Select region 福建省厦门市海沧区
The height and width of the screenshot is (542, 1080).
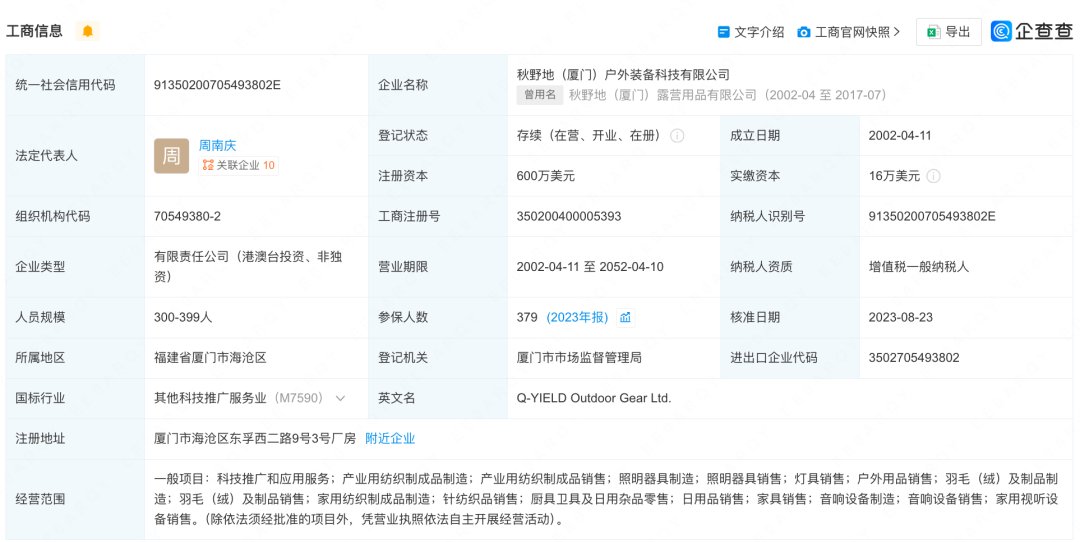click(x=210, y=357)
